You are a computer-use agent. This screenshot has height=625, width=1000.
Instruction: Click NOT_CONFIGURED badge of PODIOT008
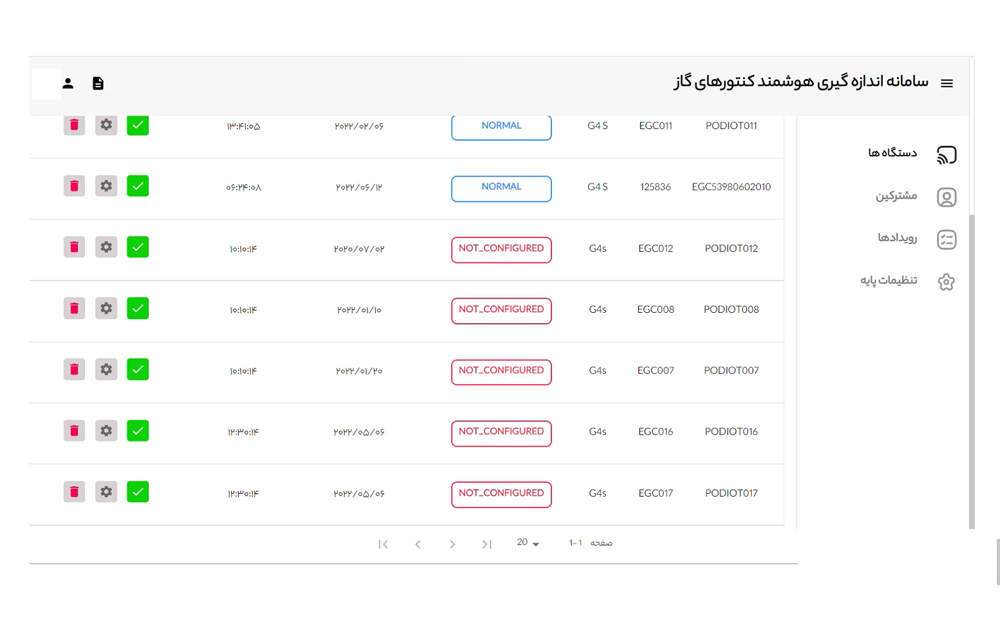coord(501,311)
